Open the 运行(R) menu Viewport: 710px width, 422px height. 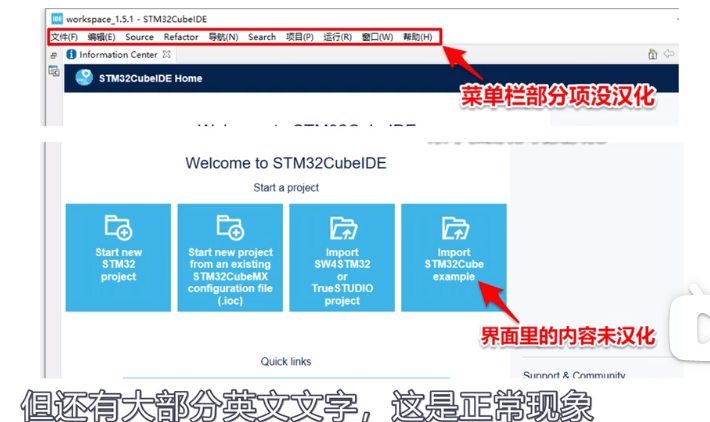337,37
